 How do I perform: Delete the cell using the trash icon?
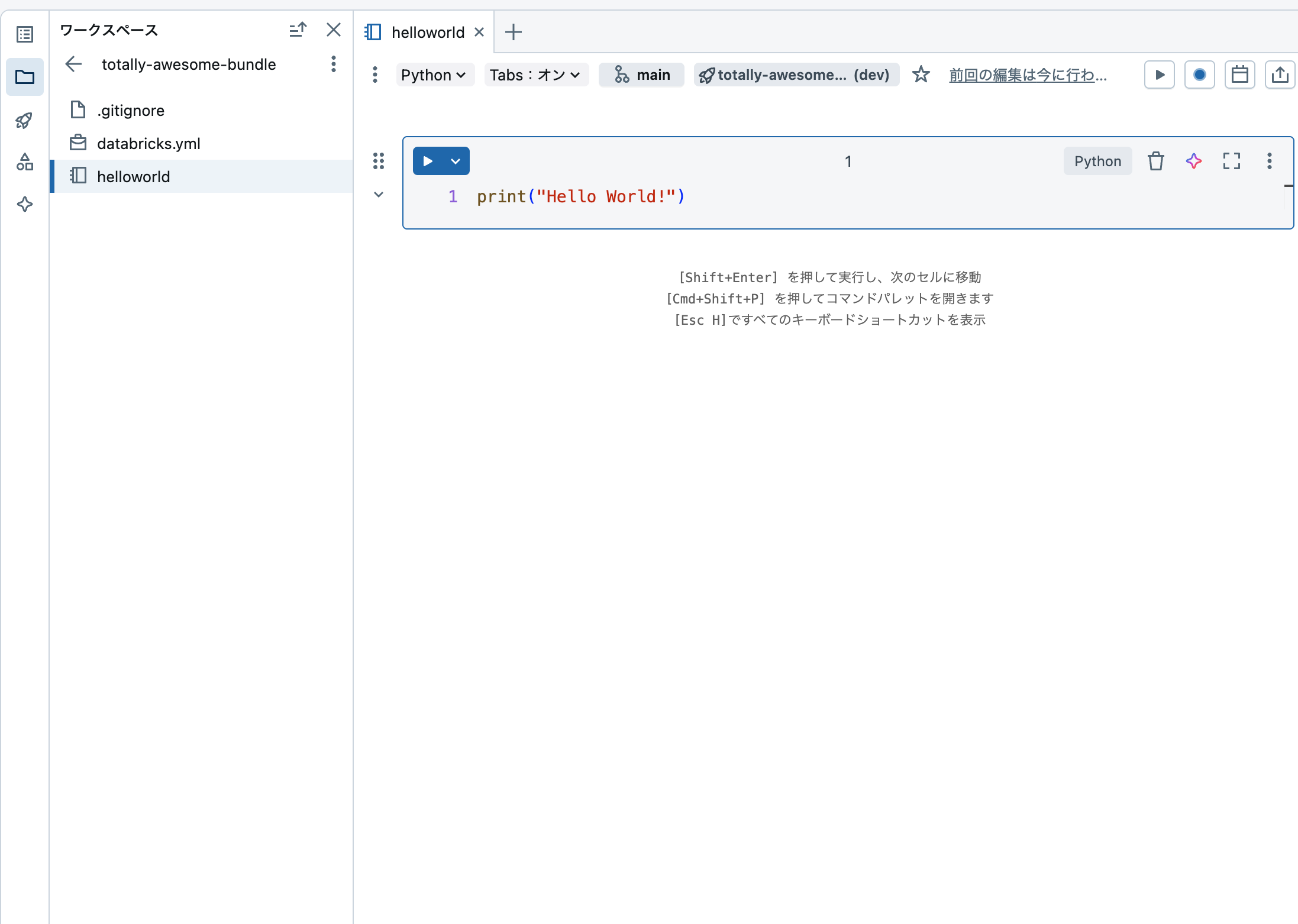[1155, 161]
